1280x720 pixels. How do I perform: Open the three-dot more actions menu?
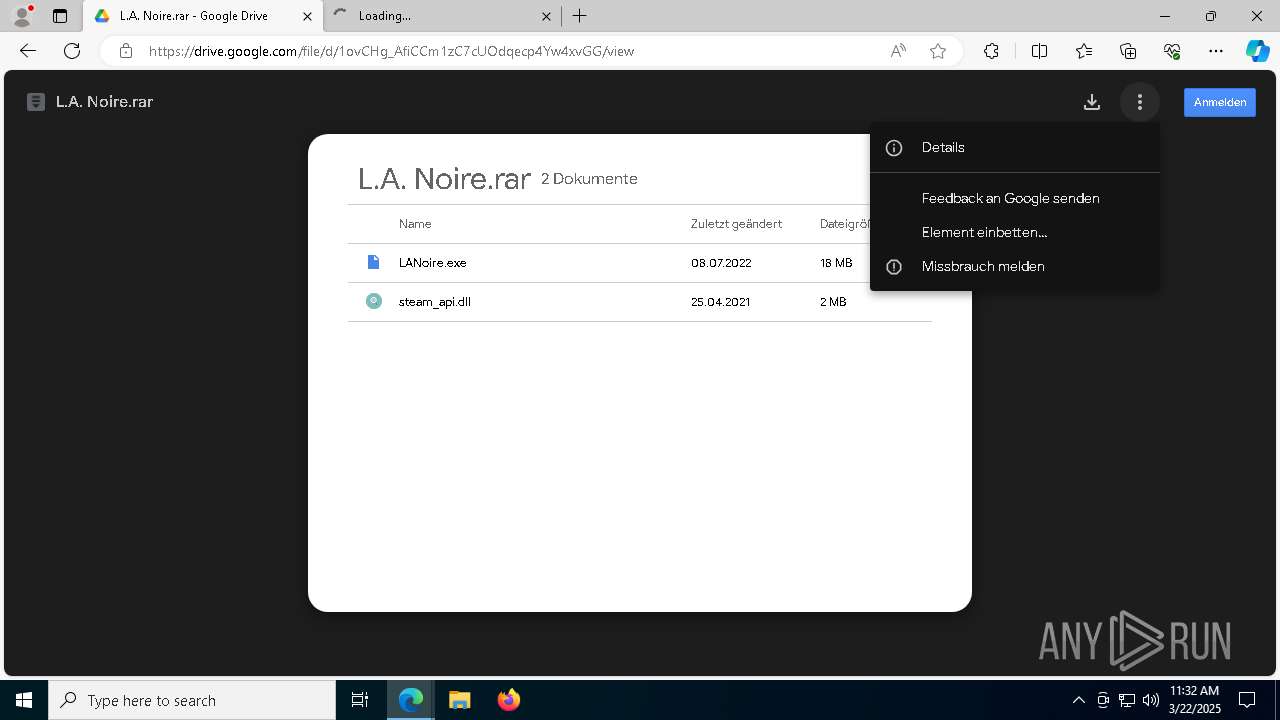coord(1140,102)
